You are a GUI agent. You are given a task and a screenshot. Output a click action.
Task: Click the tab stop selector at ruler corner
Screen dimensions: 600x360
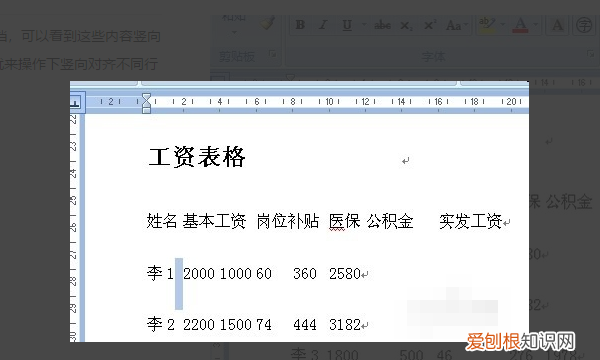pos(76,103)
